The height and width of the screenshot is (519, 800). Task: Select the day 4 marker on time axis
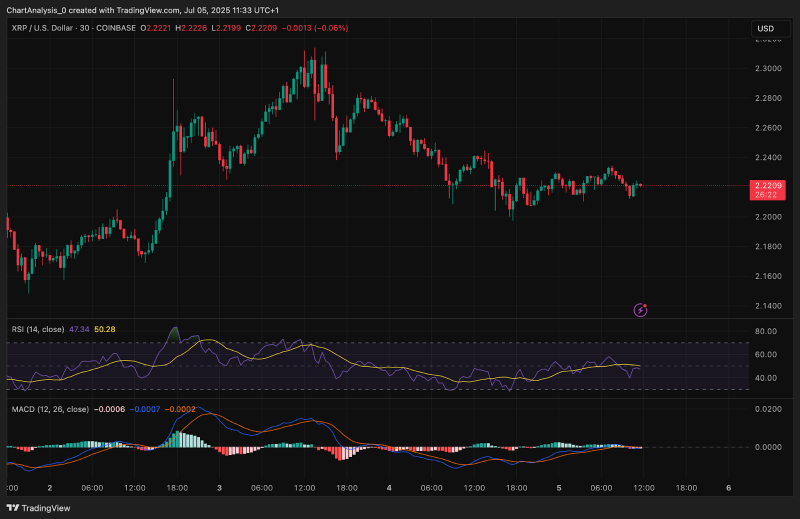click(x=389, y=488)
